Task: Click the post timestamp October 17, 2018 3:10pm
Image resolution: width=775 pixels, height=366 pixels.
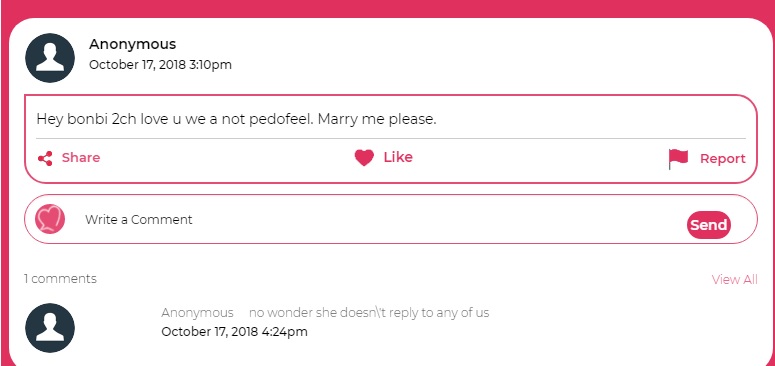Action: pos(160,65)
